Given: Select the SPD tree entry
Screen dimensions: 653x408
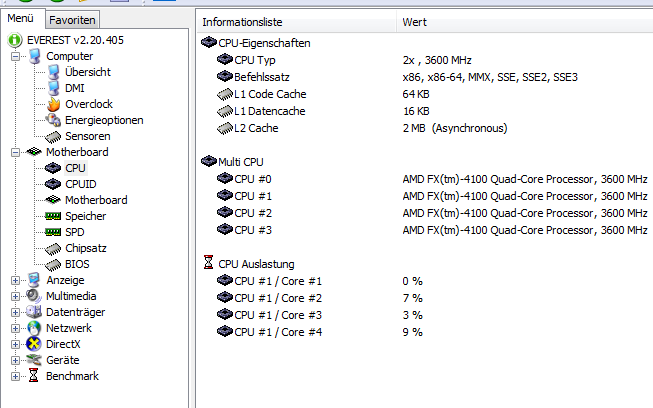Looking at the screenshot, I should coord(75,232).
